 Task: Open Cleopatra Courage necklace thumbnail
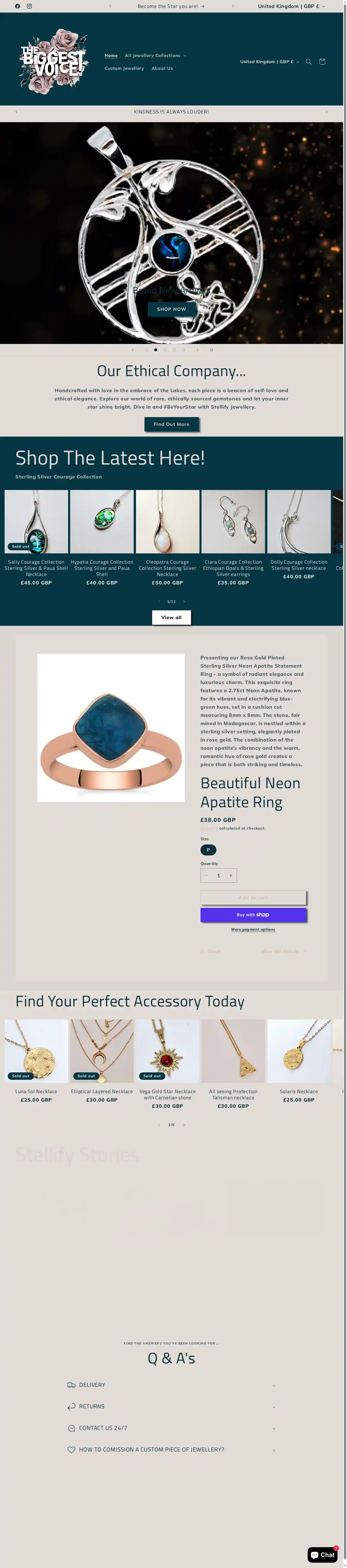[x=168, y=522]
